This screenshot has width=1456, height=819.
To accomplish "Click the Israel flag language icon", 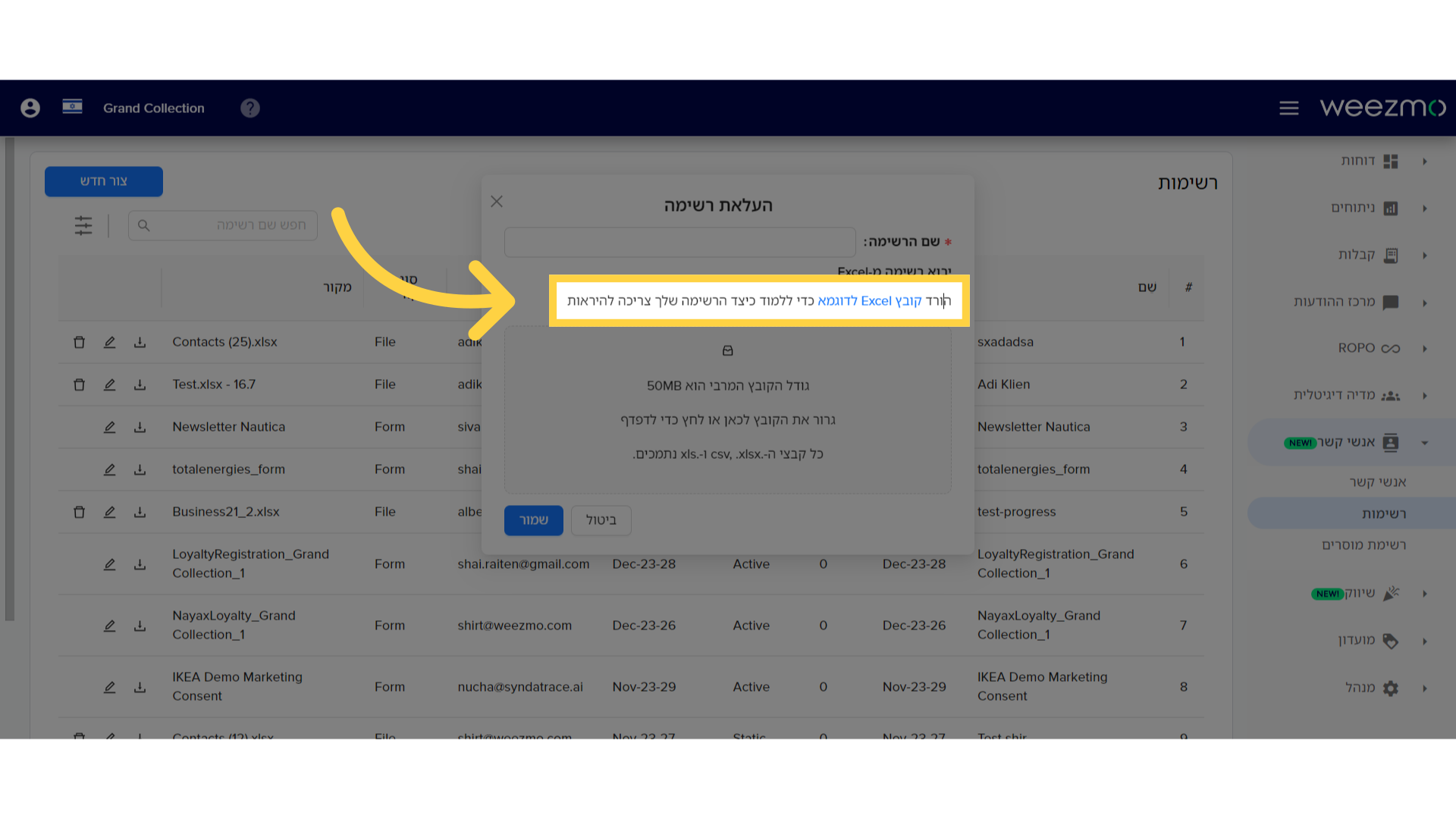I will coord(72,107).
